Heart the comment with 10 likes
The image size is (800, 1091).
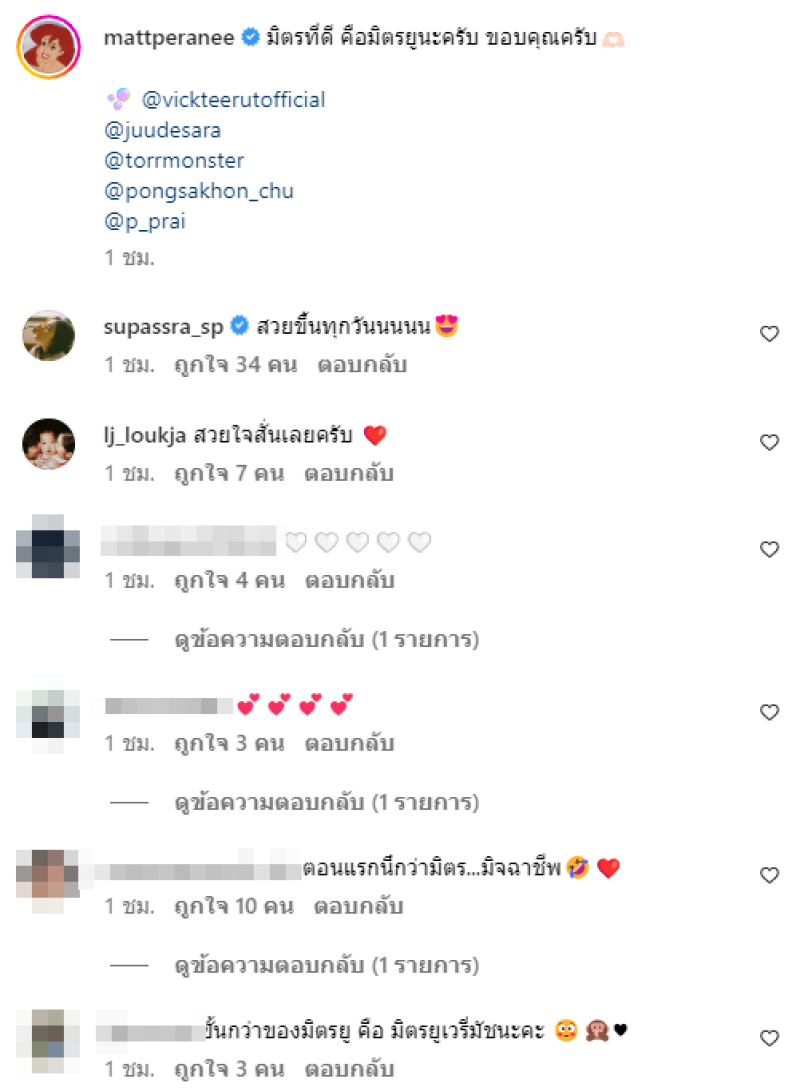tap(769, 875)
